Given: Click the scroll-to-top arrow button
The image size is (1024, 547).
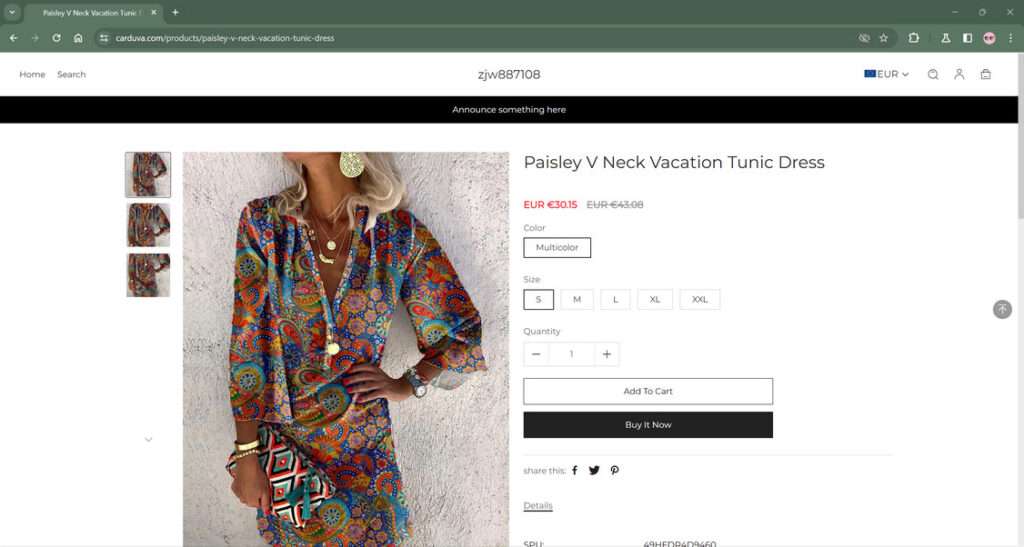Looking at the screenshot, I should tap(1002, 310).
